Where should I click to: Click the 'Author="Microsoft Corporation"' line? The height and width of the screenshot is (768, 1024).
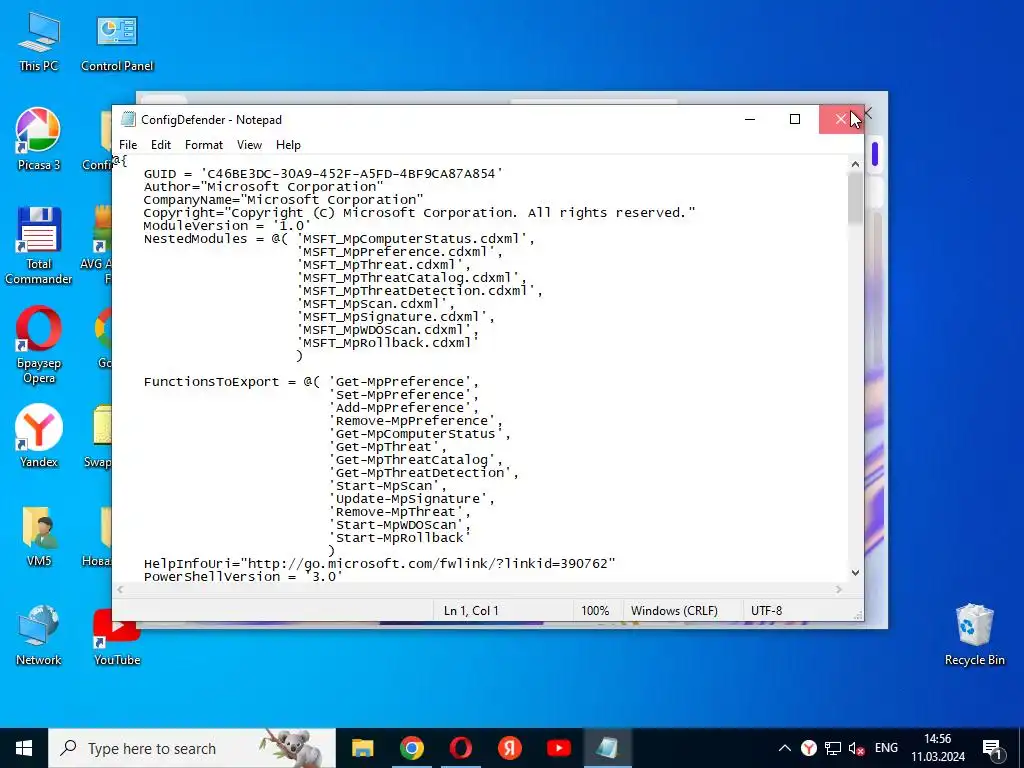(x=263, y=187)
